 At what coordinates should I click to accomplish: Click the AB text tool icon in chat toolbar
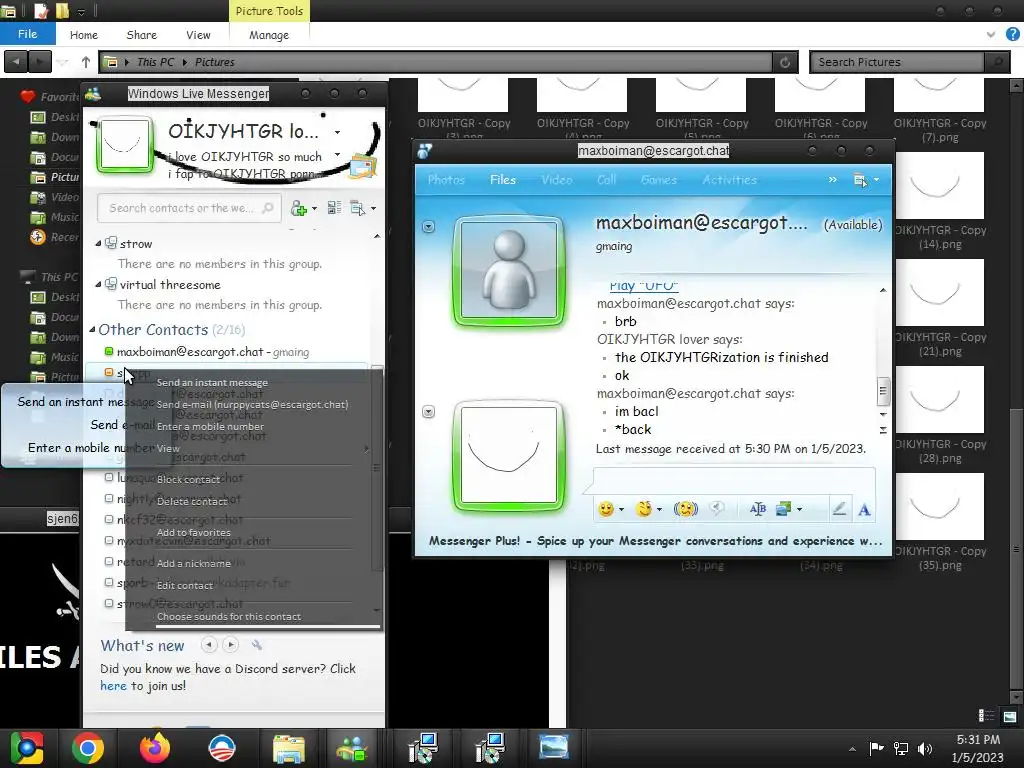[x=758, y=509]
